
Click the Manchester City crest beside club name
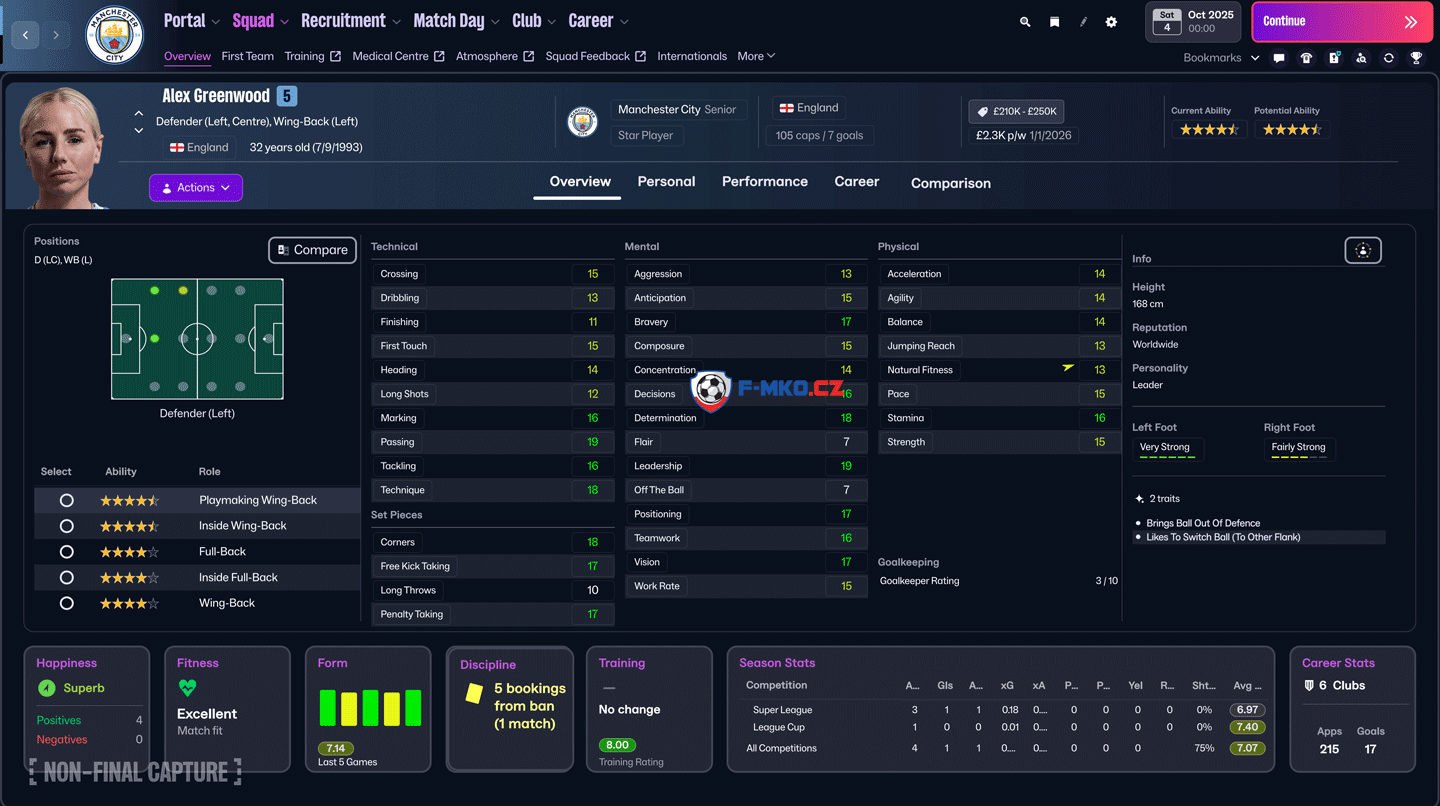(x=582, y=122)
